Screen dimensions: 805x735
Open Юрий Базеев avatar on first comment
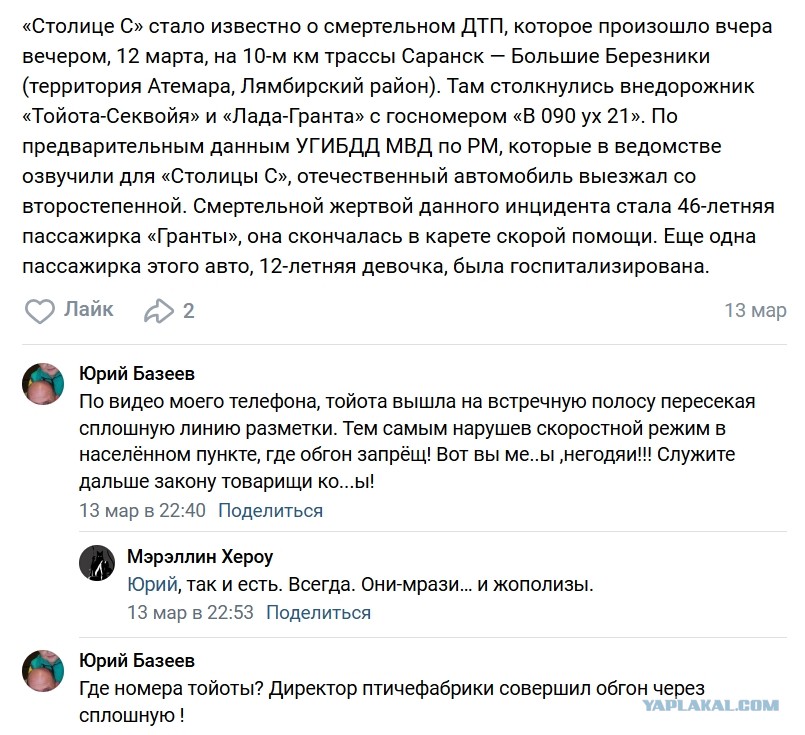click(x=43, y=383)
